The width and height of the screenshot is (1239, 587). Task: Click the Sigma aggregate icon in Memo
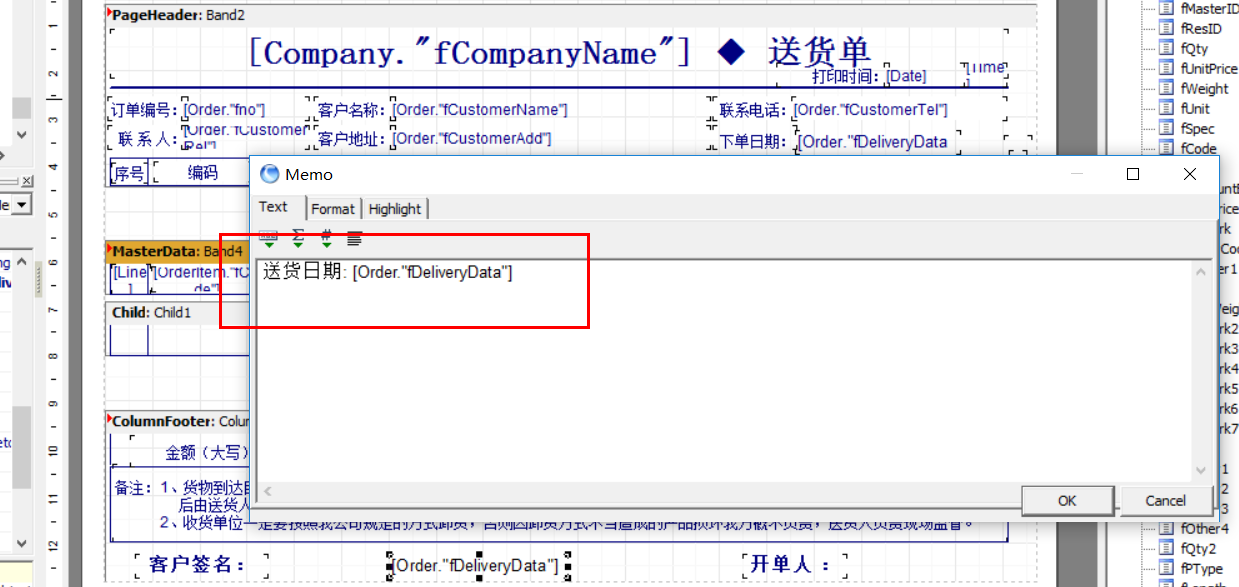click(298, 238)
